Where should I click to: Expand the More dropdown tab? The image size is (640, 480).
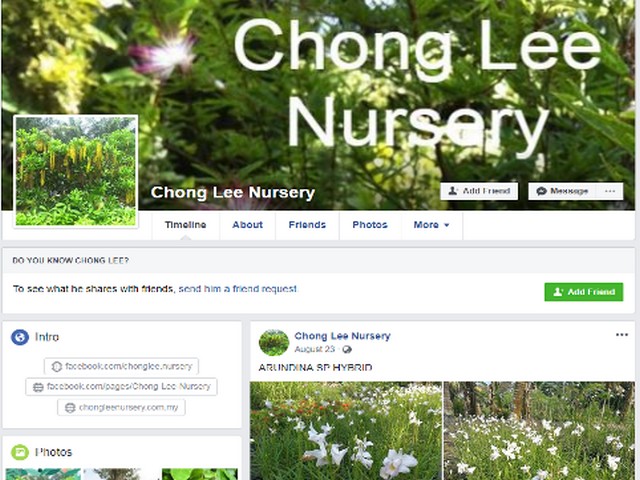[x=431, y=225]
